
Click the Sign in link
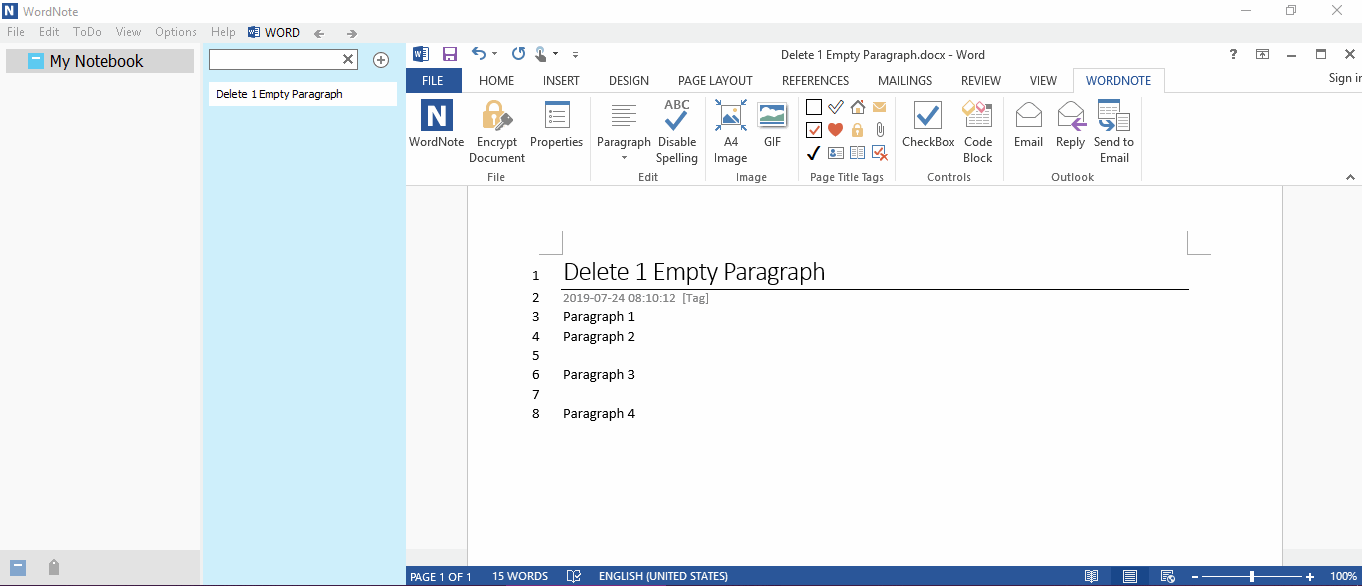click(x=1345, y=78)
